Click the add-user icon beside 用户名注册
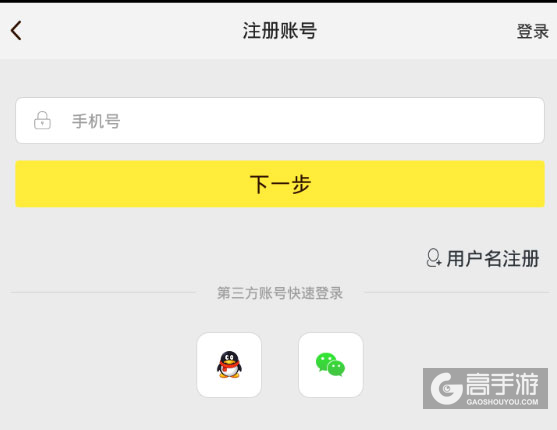The width and height of the screenshot is (557, 430). [433, 258]
